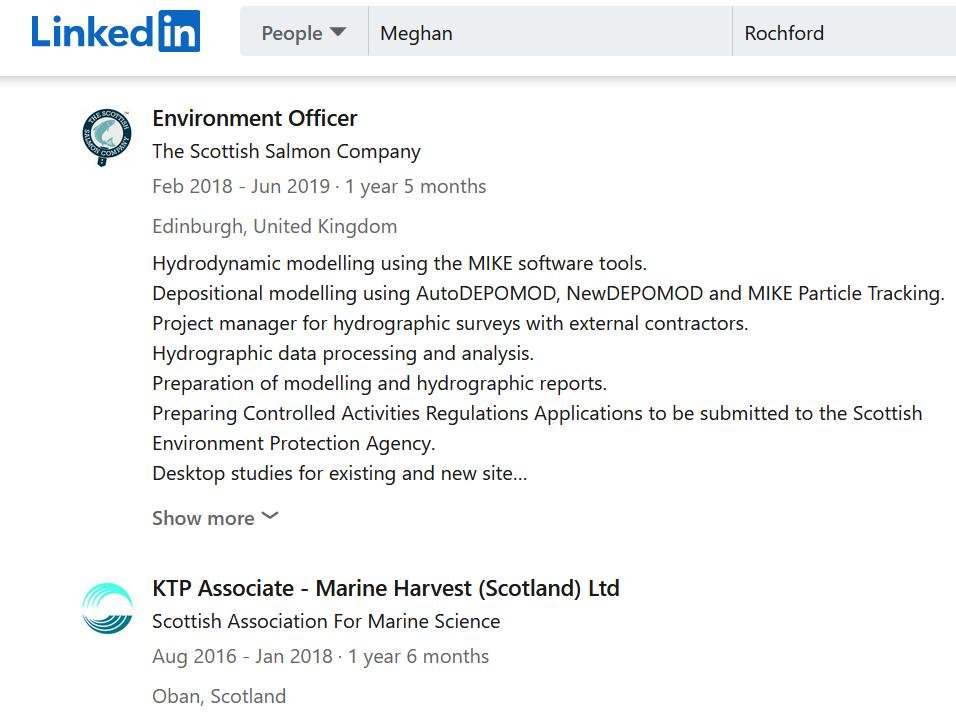Open The Scottish Salmon Company page
Viewport: 956px width, 720px height.
(286, 151)
